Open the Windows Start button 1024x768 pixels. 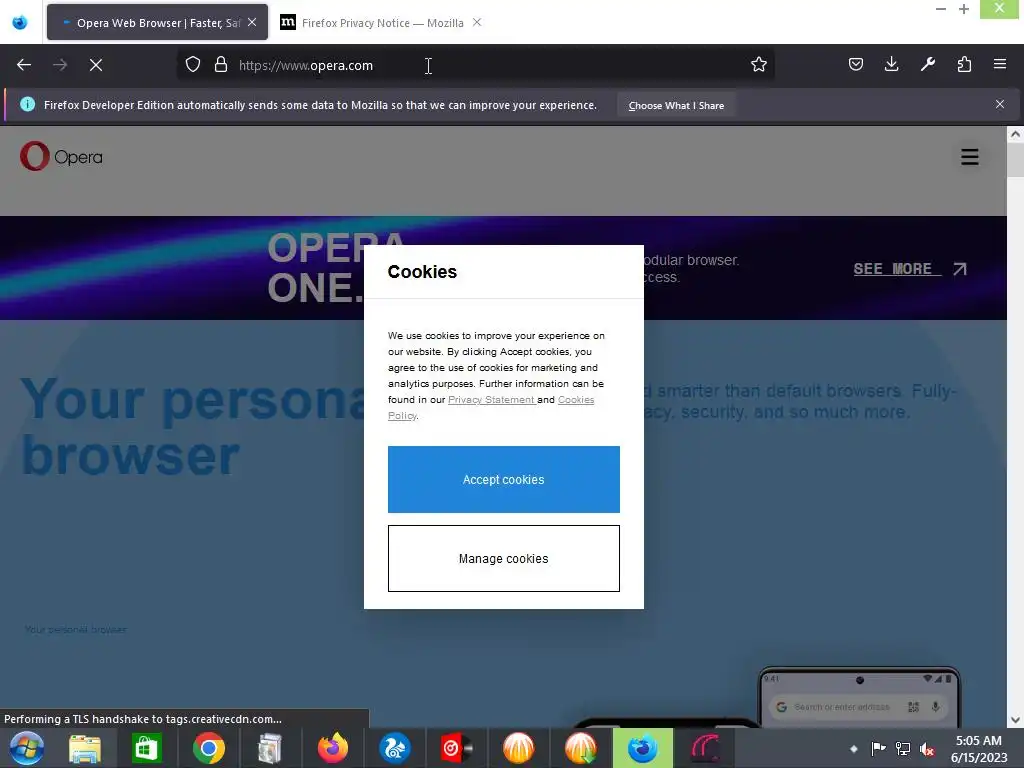pos(27,748)
